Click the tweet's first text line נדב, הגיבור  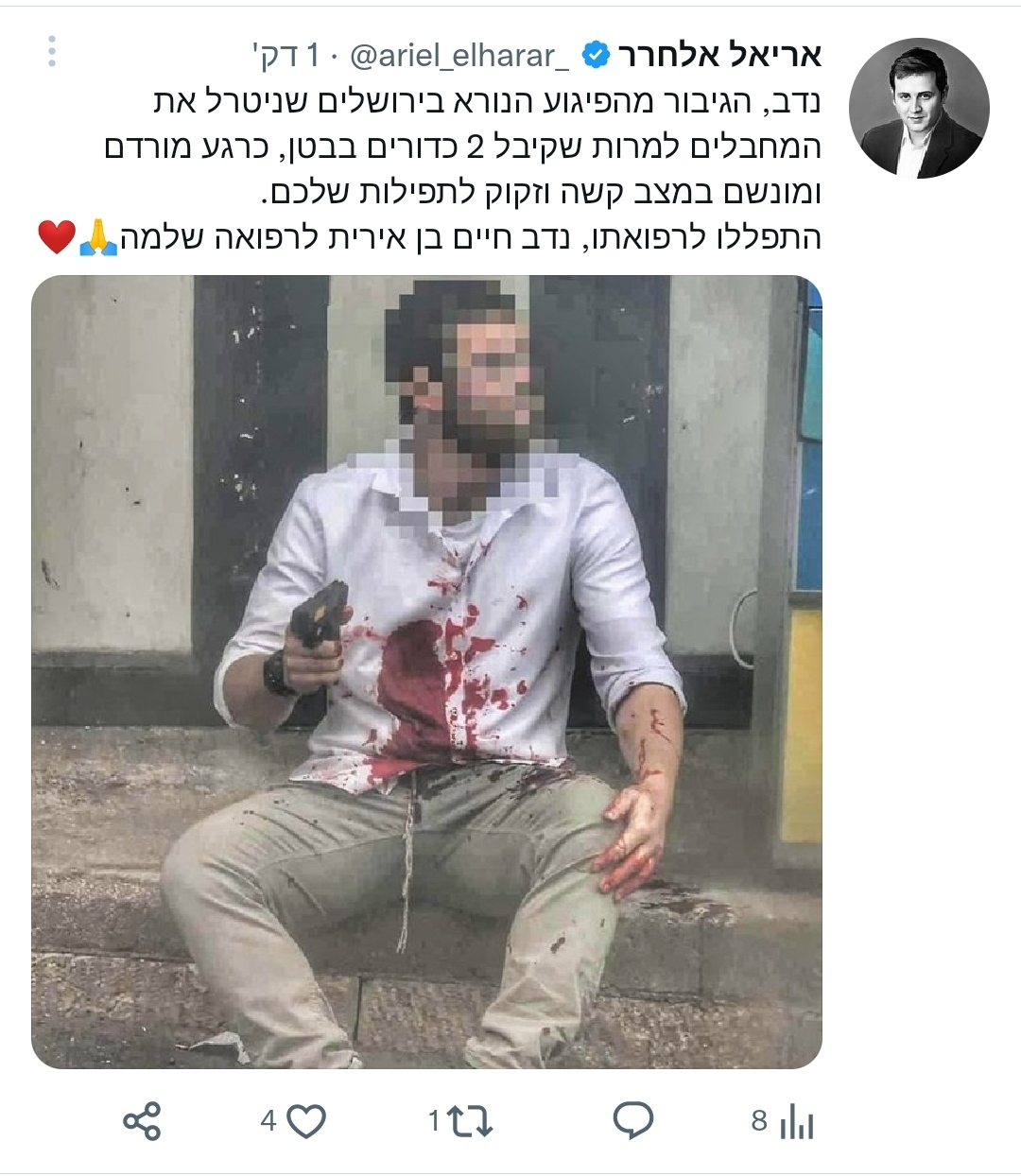coord(487,100)
